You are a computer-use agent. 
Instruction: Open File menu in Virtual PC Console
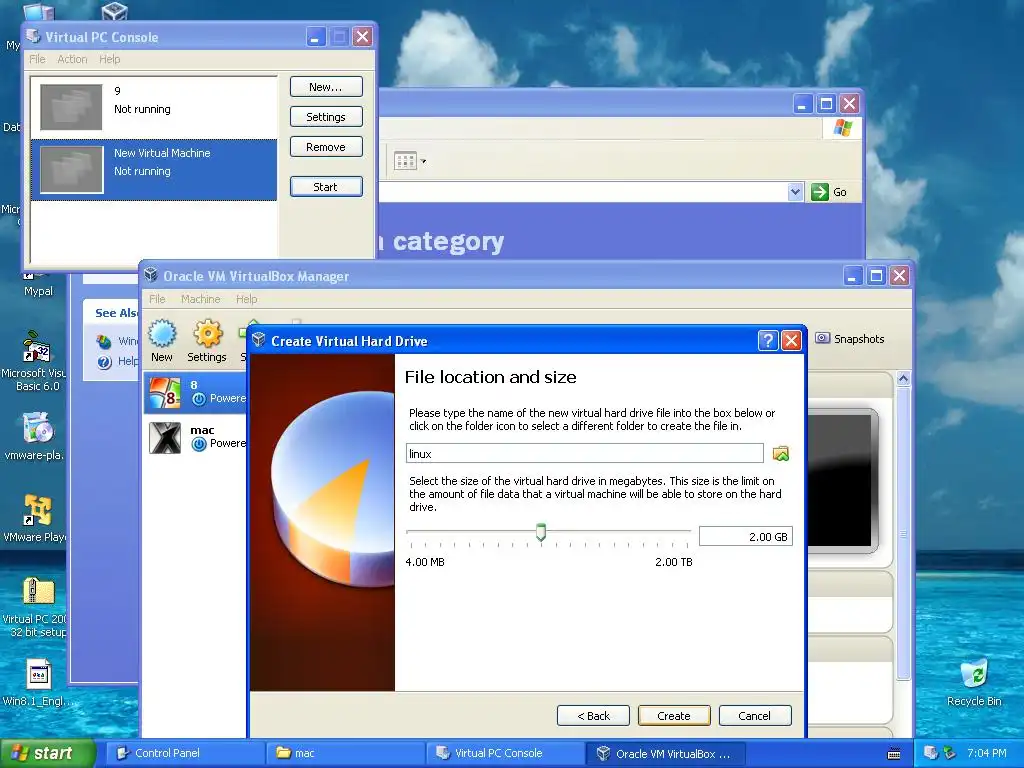coord(37,59)
